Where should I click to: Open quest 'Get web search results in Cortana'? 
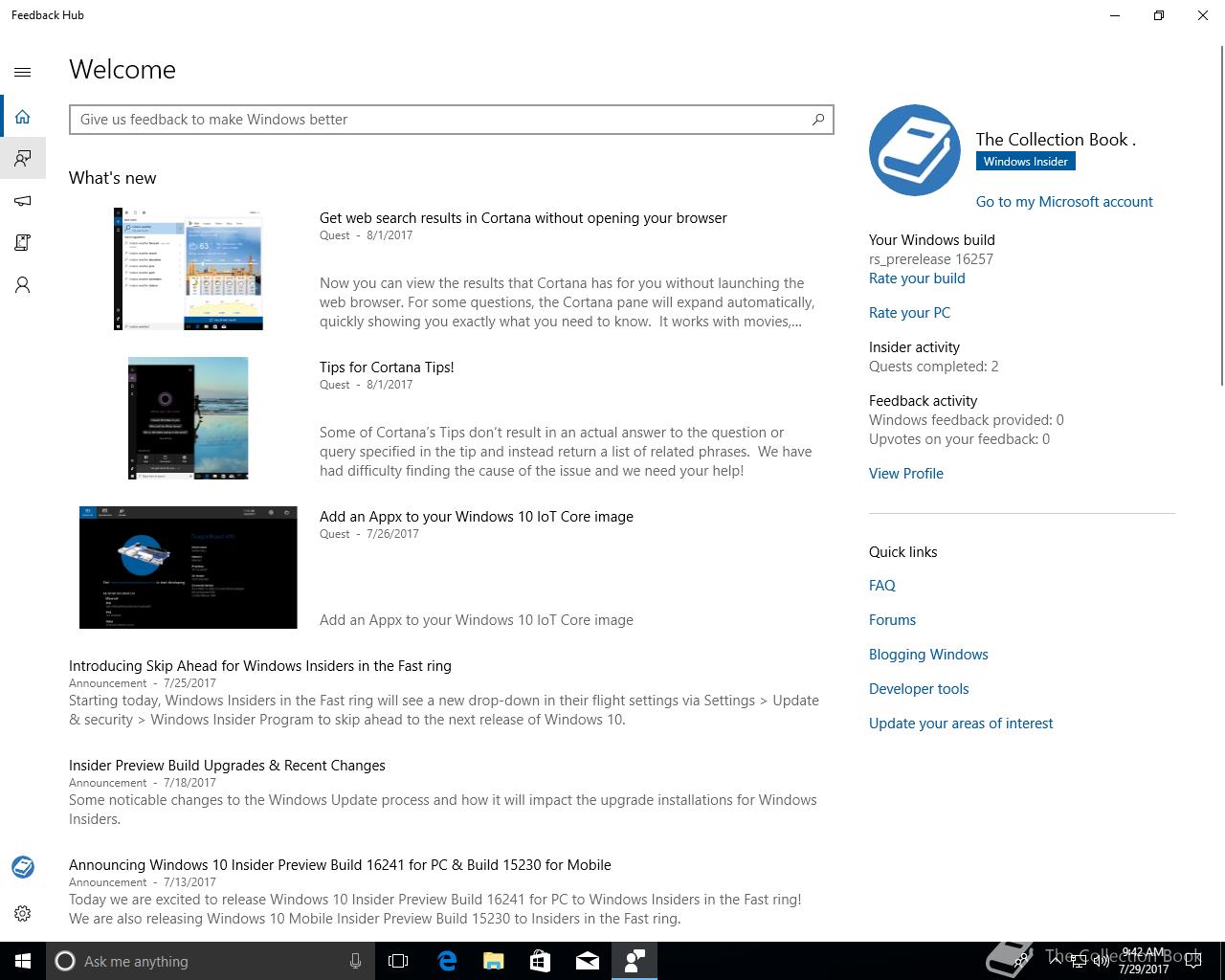click(x=523, y=218)
